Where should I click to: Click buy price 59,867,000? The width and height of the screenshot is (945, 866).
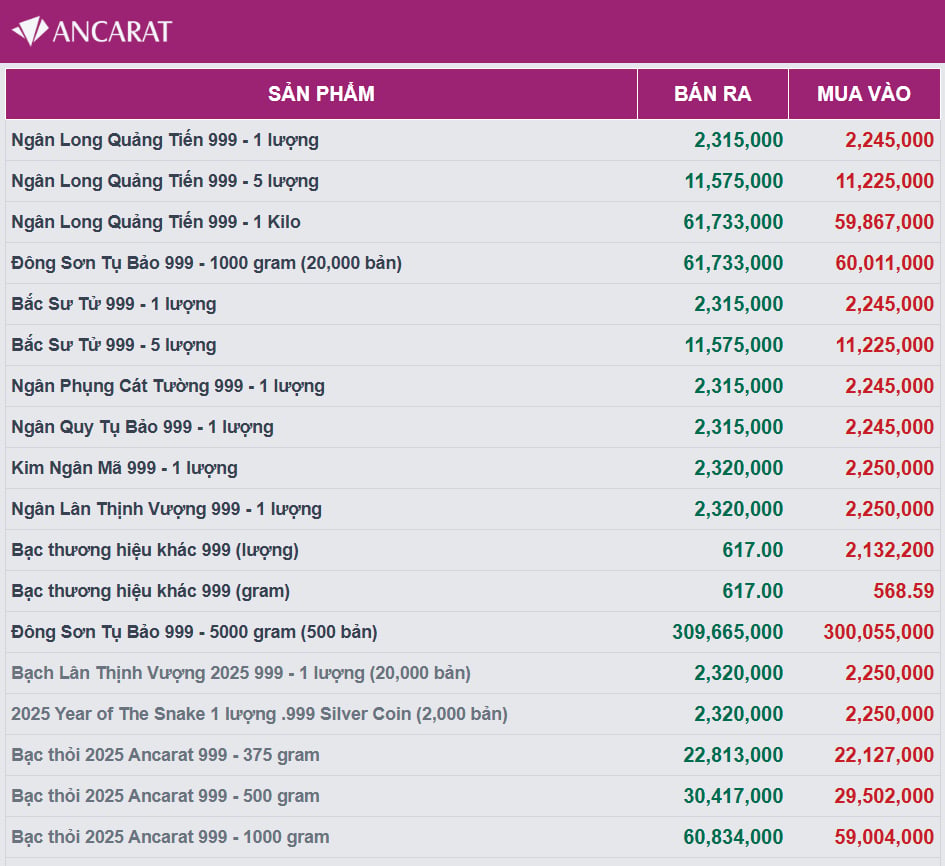pos(884,222)
